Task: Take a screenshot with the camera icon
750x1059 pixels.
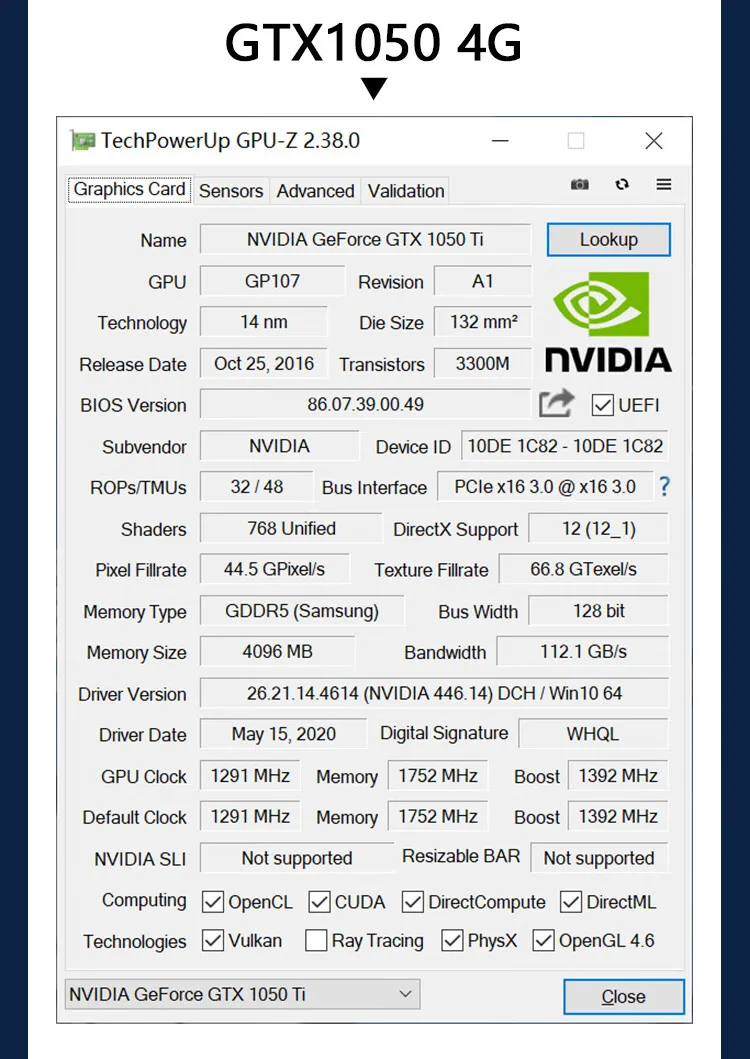Action: (580, 184)
